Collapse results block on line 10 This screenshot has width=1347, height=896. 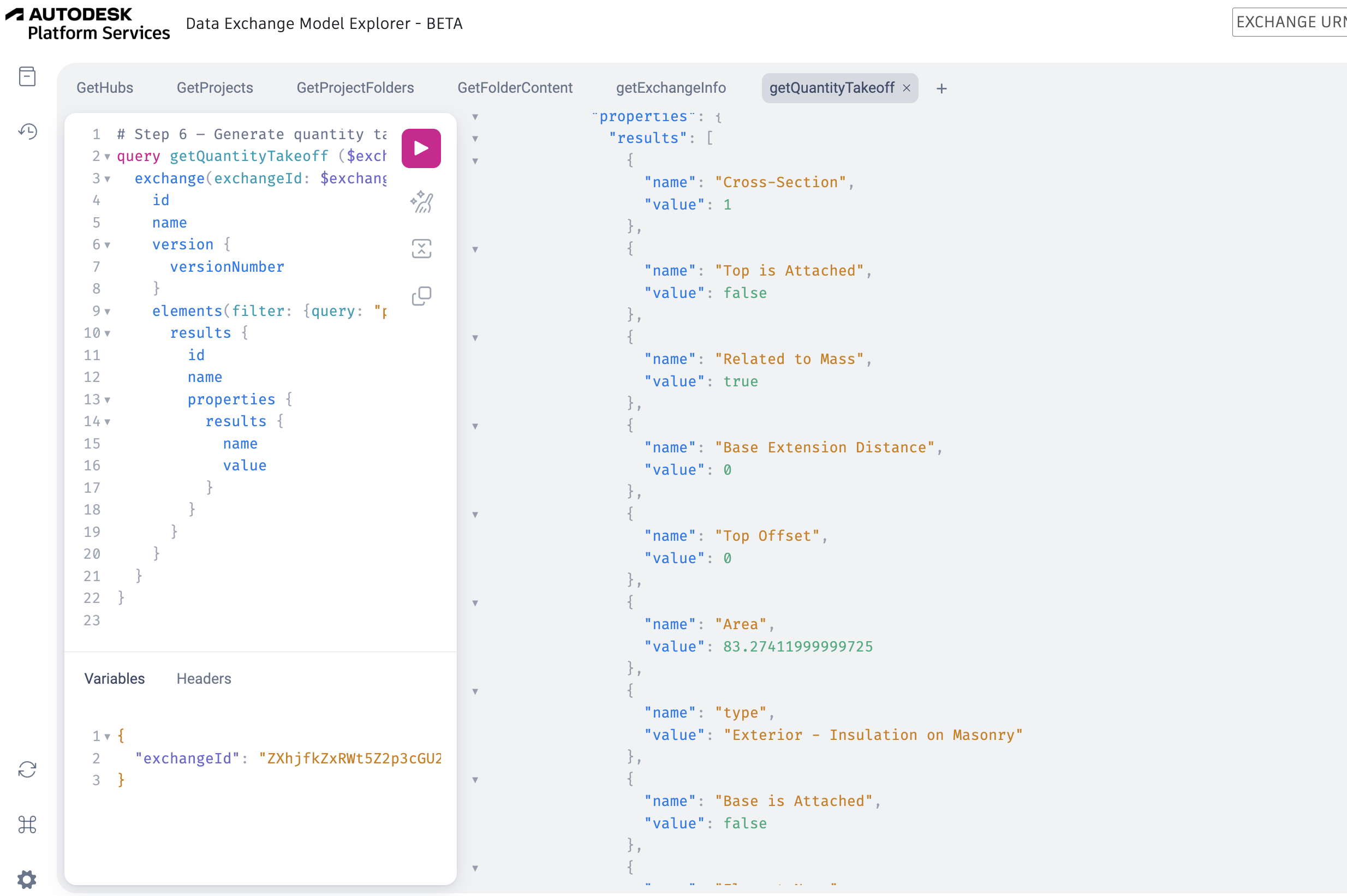108,334
